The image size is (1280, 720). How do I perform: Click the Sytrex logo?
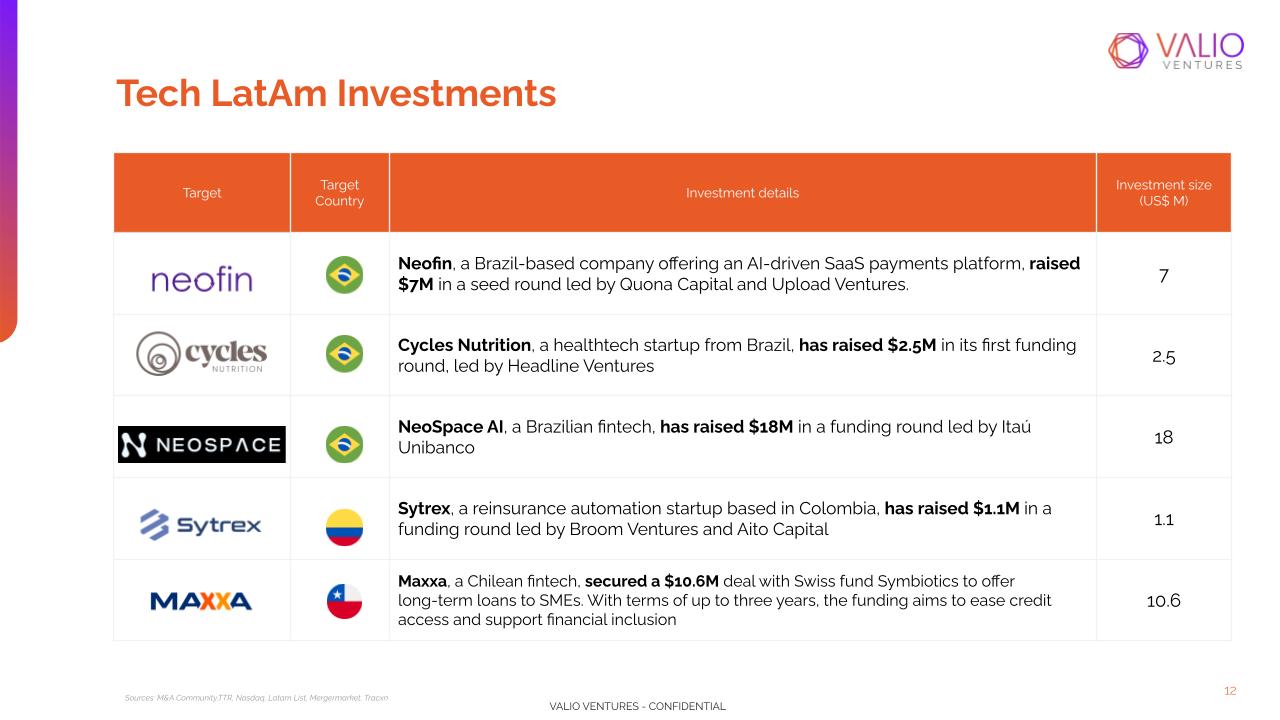(x=201, y=524)
